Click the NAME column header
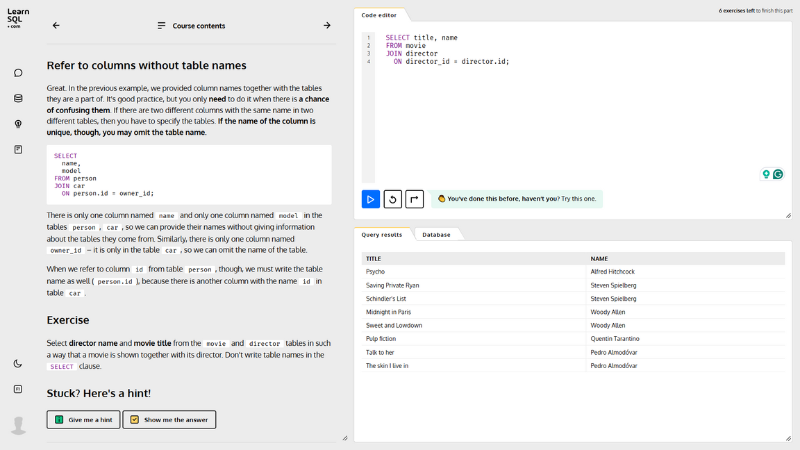Image resolution: width=800 pixels, height=450 pixels. [x=686, y=259]
